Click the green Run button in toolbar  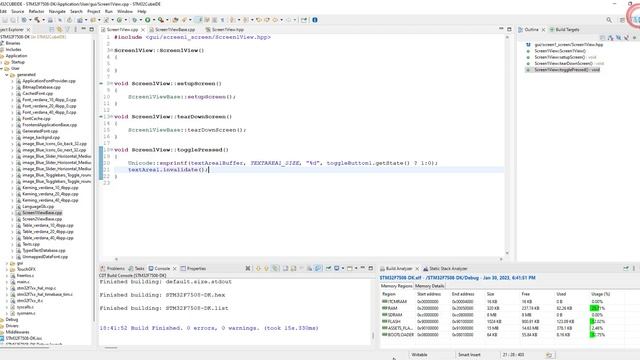[x=147, y=20]
